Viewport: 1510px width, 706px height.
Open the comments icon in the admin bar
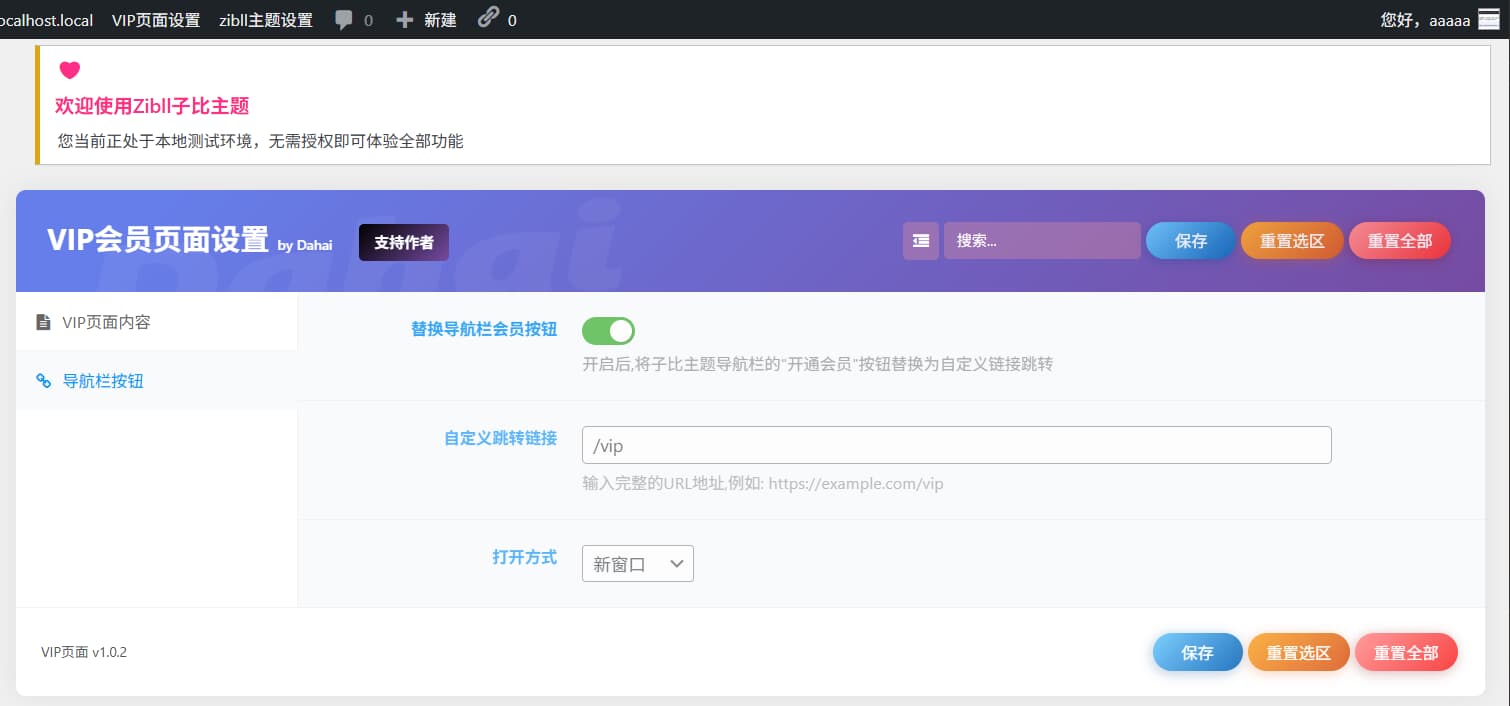click(x=344, y=19)
